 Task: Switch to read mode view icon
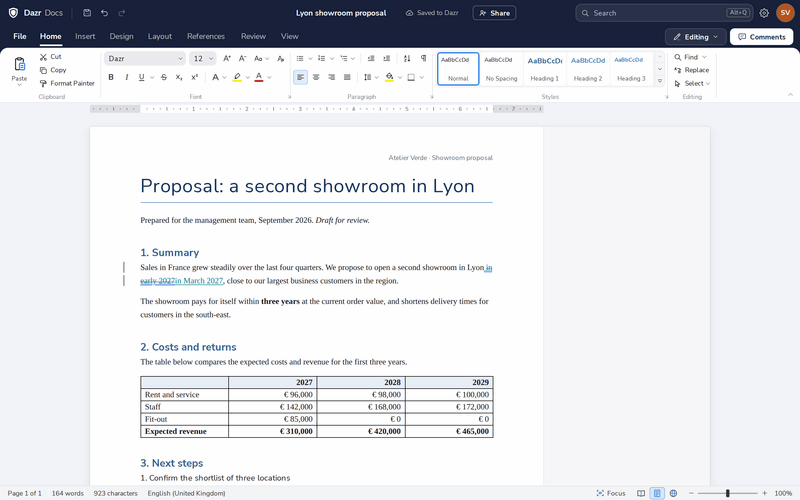(641, 493)
